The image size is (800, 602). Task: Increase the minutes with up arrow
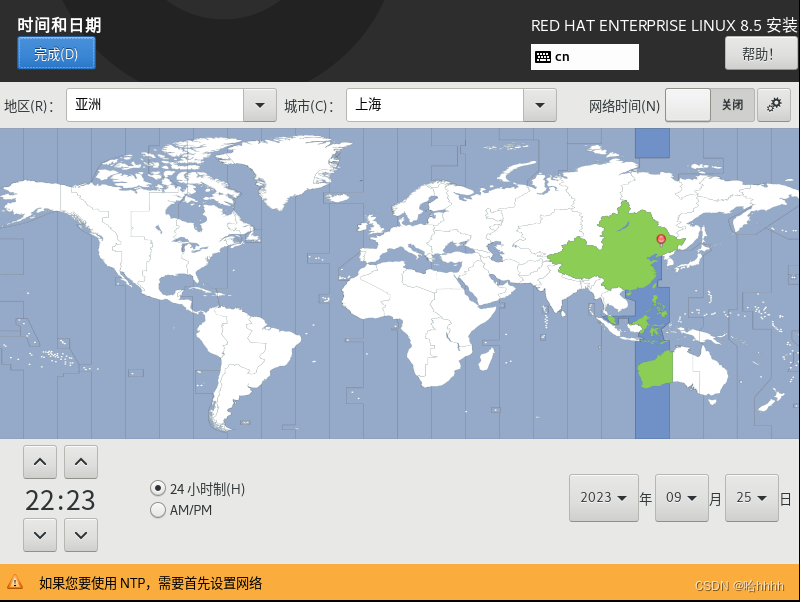(x=81, y=462)
